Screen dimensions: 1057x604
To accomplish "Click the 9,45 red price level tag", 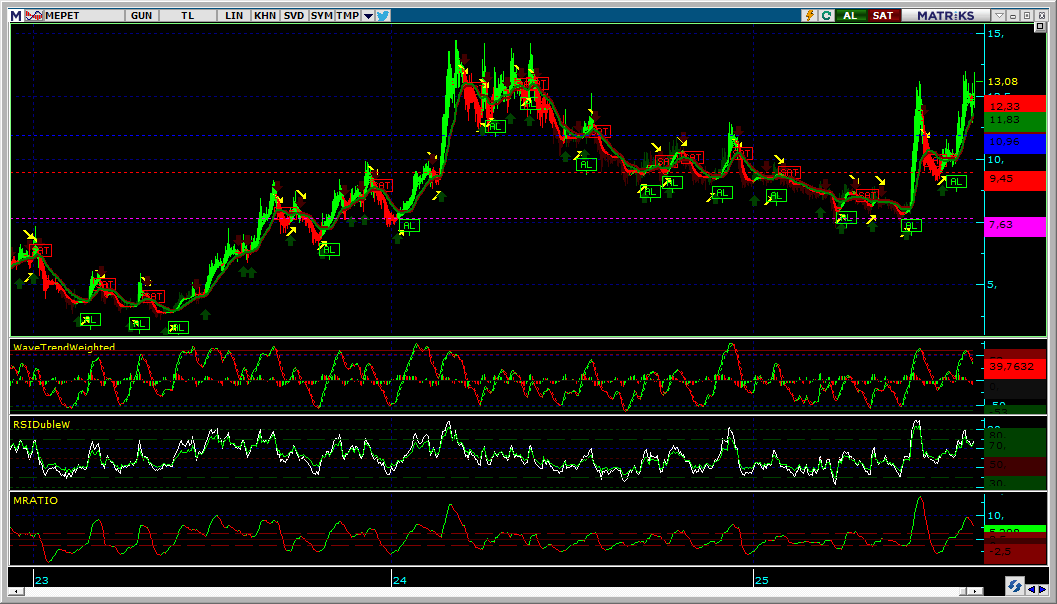I will point(1015,180).
